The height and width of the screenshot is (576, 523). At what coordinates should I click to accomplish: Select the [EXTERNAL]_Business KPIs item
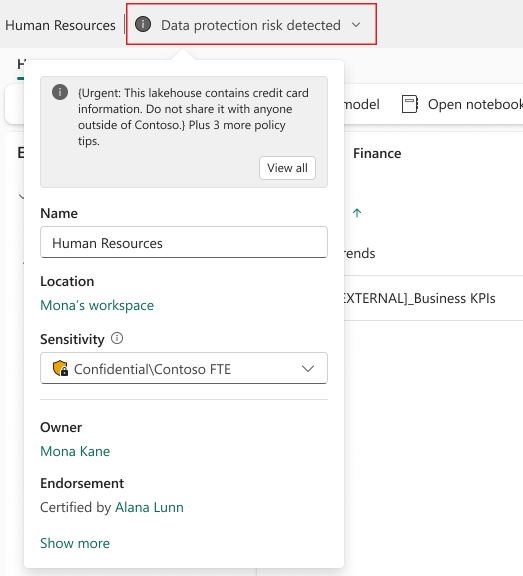pos(420,298)
